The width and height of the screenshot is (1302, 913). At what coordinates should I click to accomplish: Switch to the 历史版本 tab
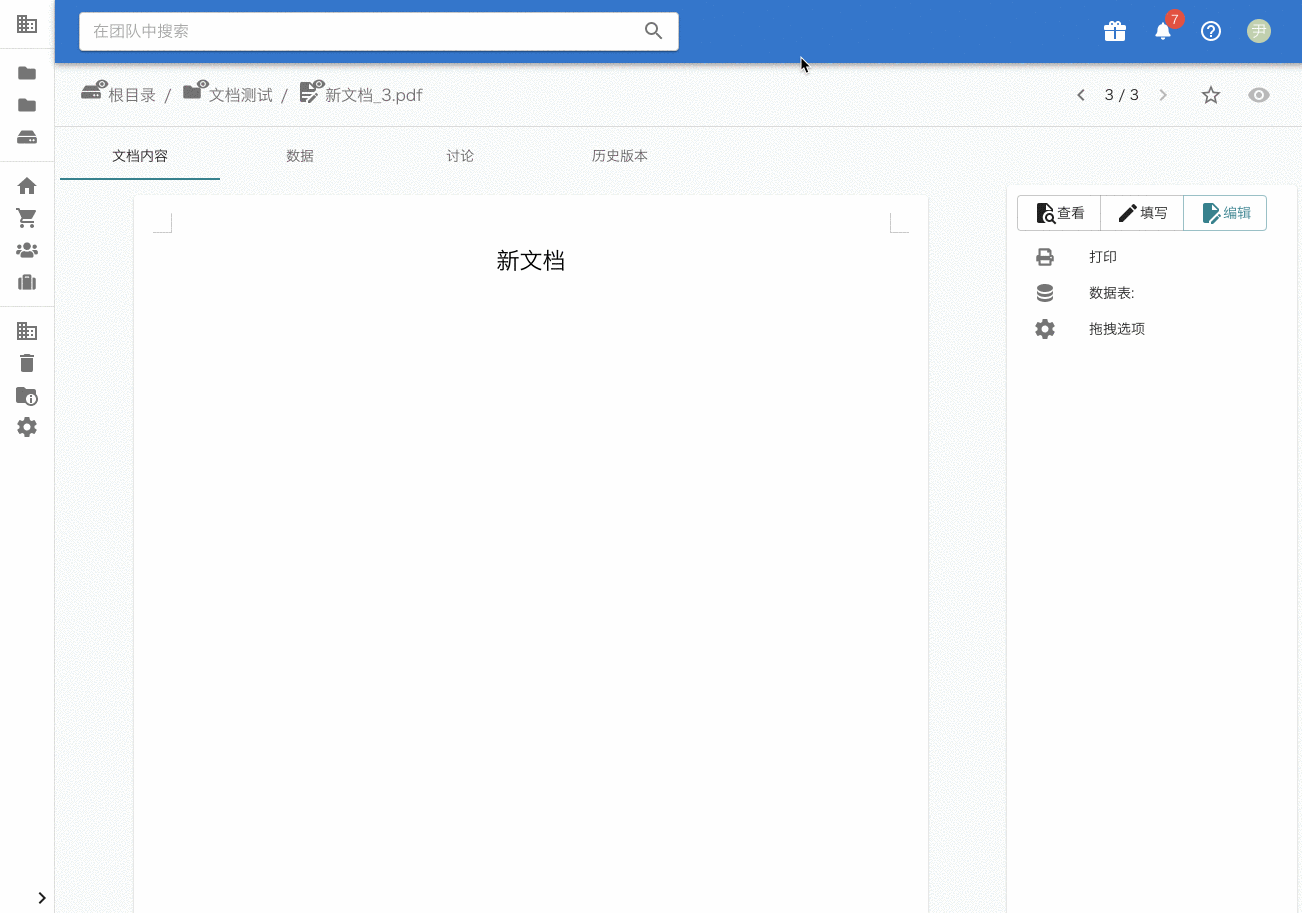[x=620, y=156]
